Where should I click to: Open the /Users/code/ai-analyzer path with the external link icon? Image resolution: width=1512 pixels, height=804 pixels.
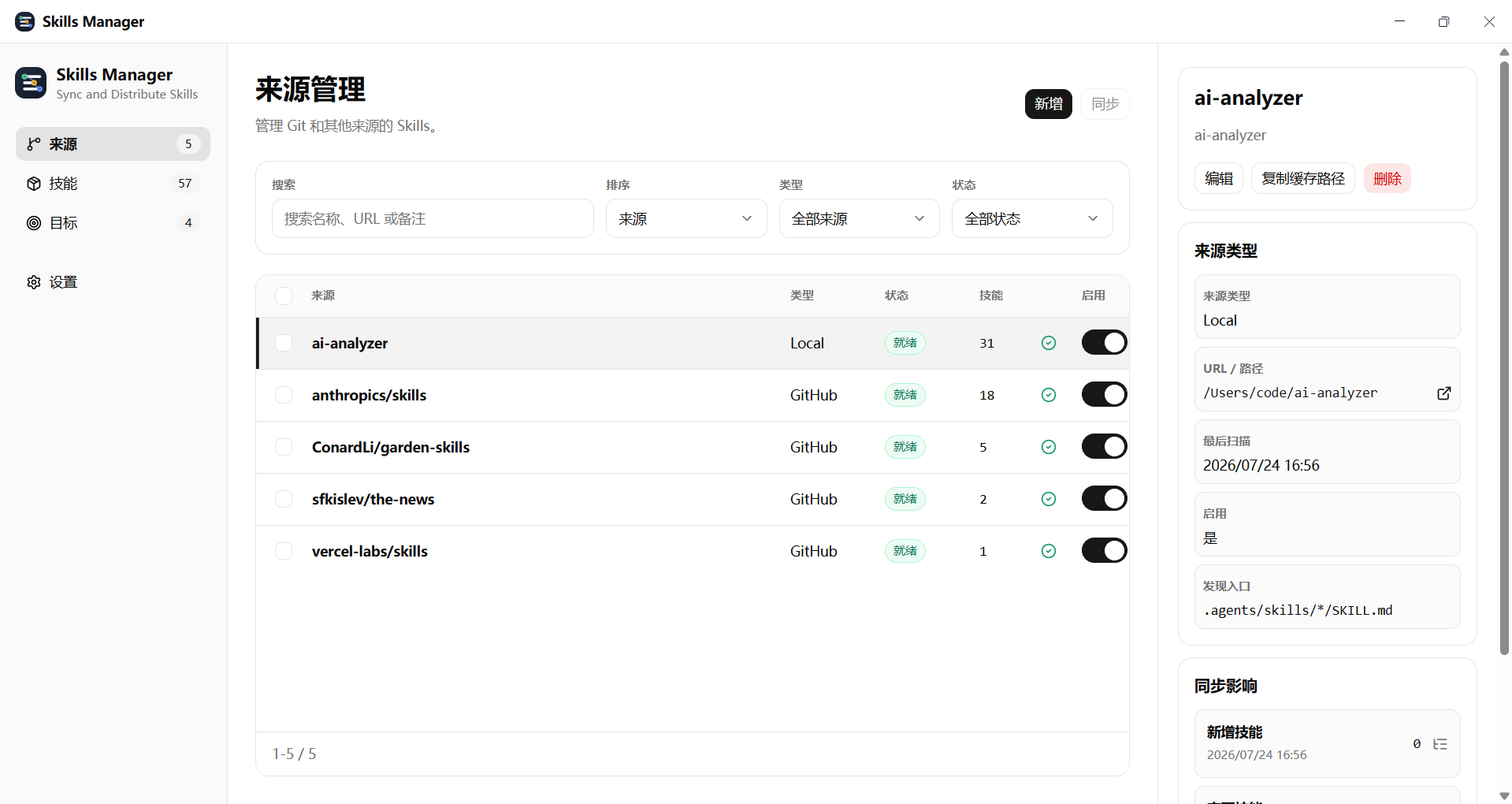click(x=1444, y=393)
